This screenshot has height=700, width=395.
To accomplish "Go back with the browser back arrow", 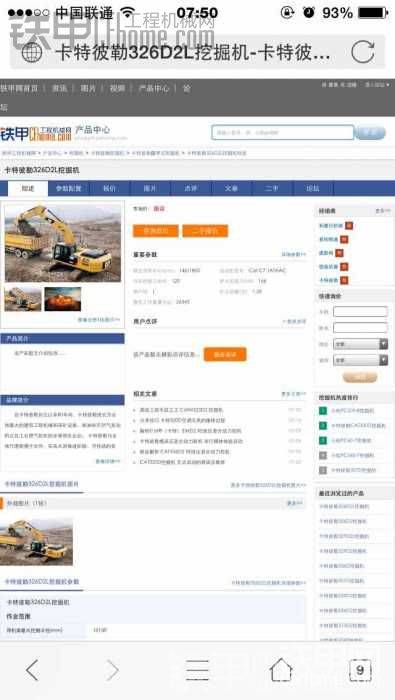I will tap(32, 670).
